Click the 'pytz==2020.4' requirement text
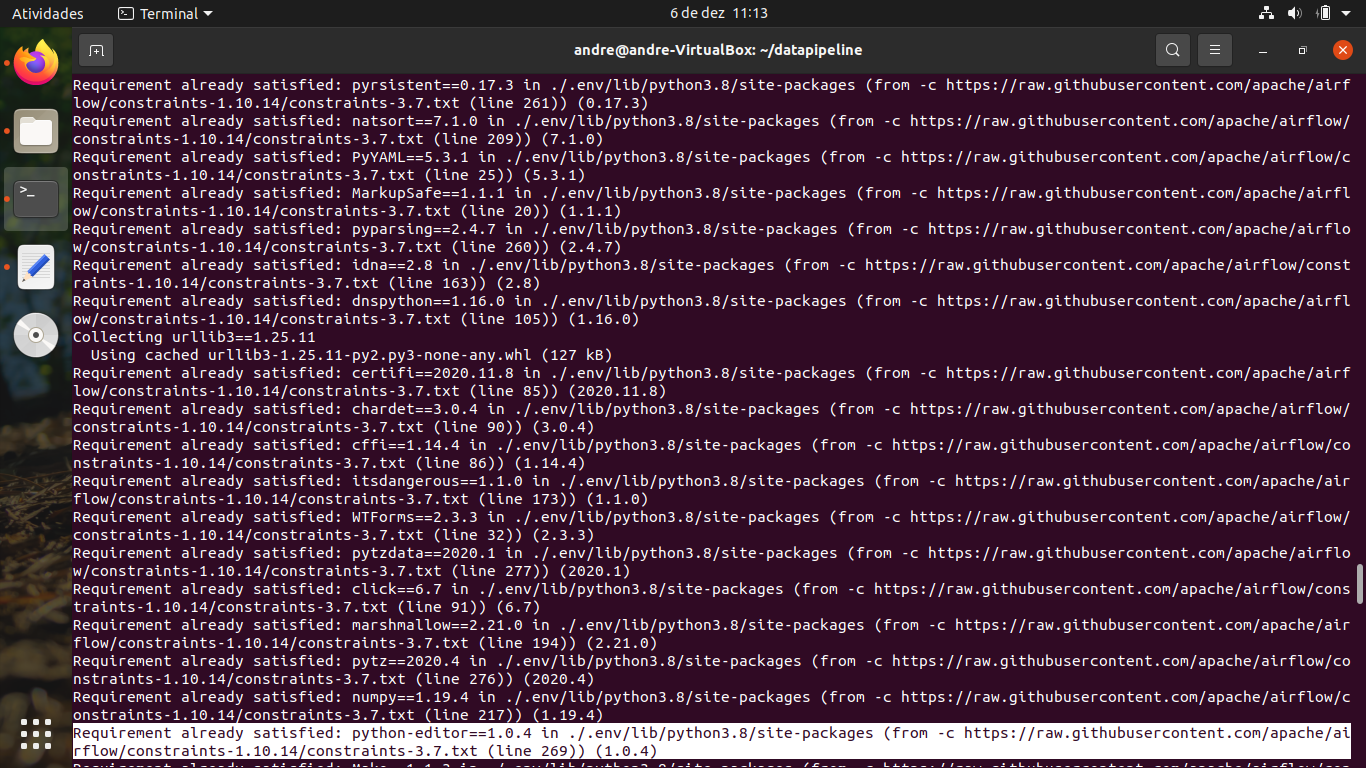Image resolution: width=1366 pixels, height=768 pixels. 405,661
